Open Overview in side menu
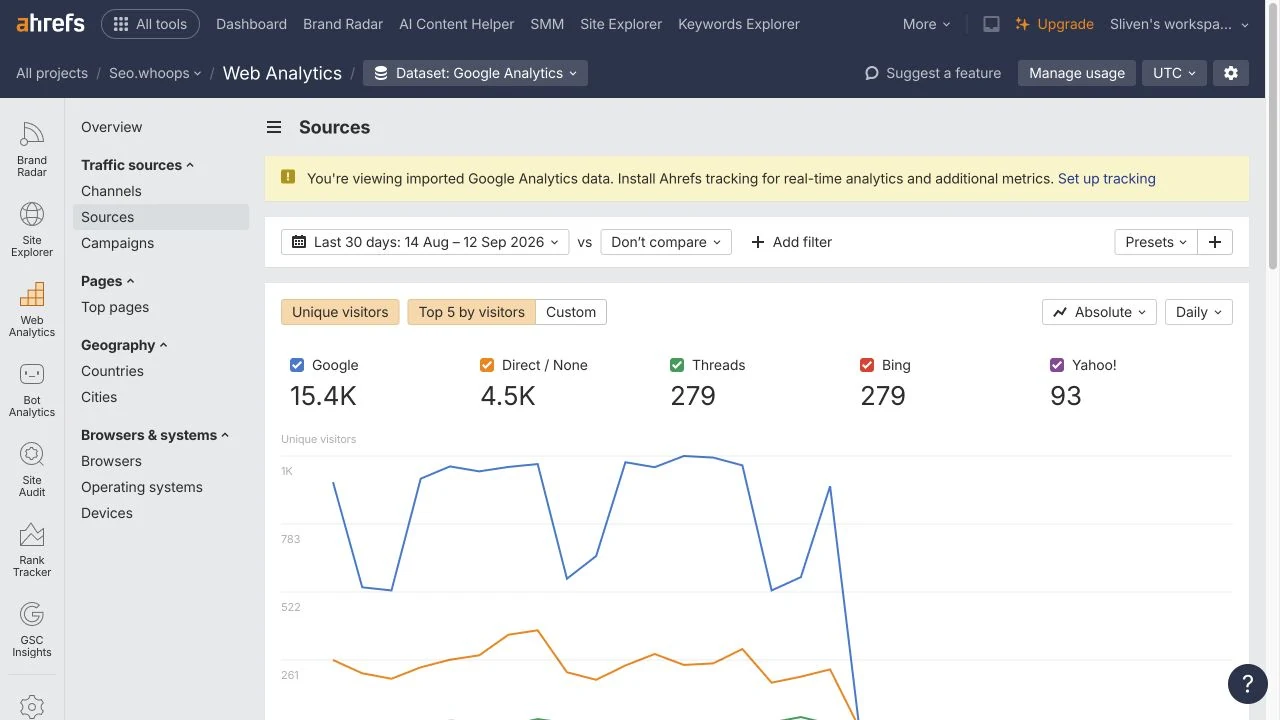This screenshot has height=720, width=1280. point(112,127)
